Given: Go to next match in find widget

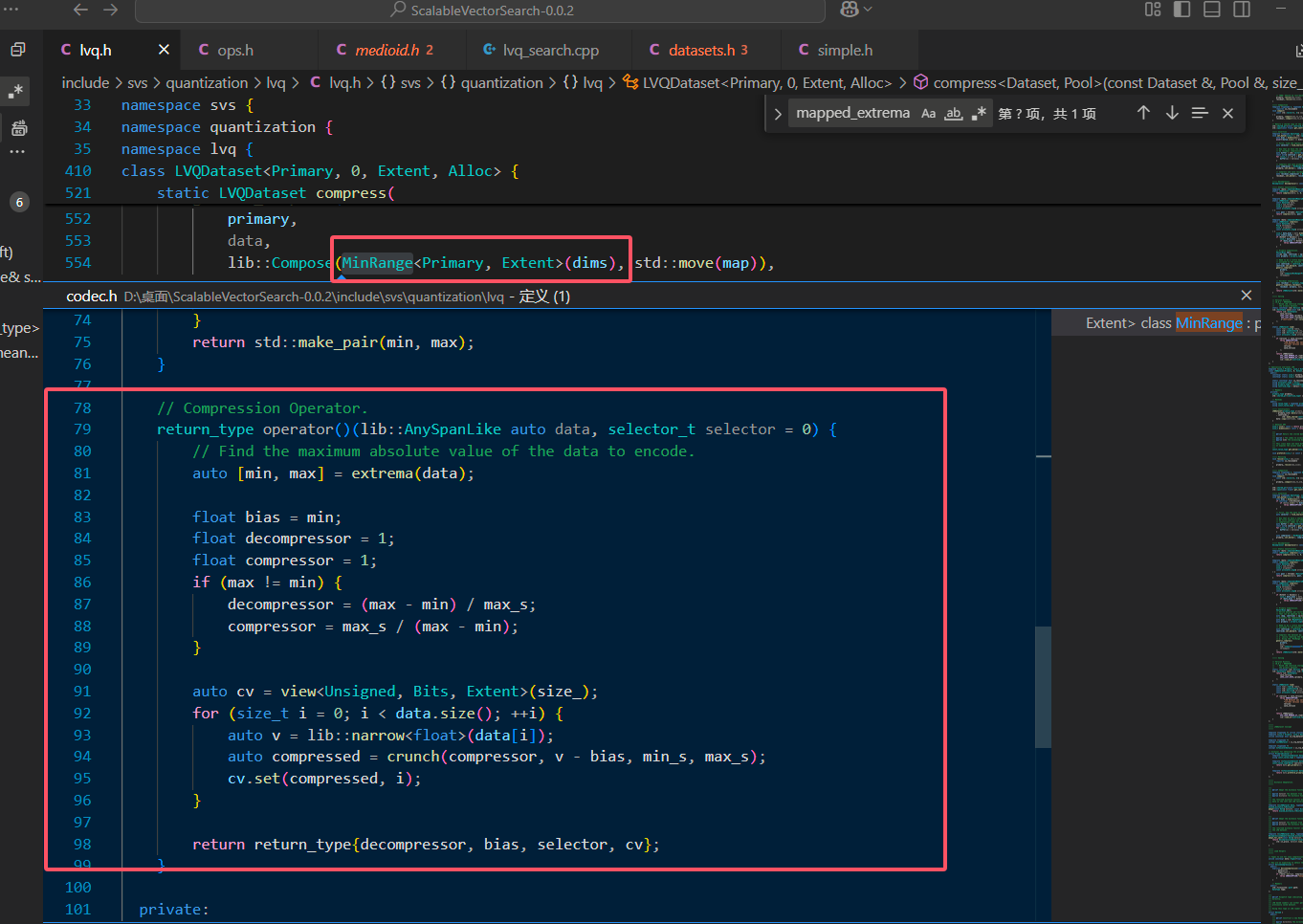Looking at the screenshot, I should (x=1172, y=113).
